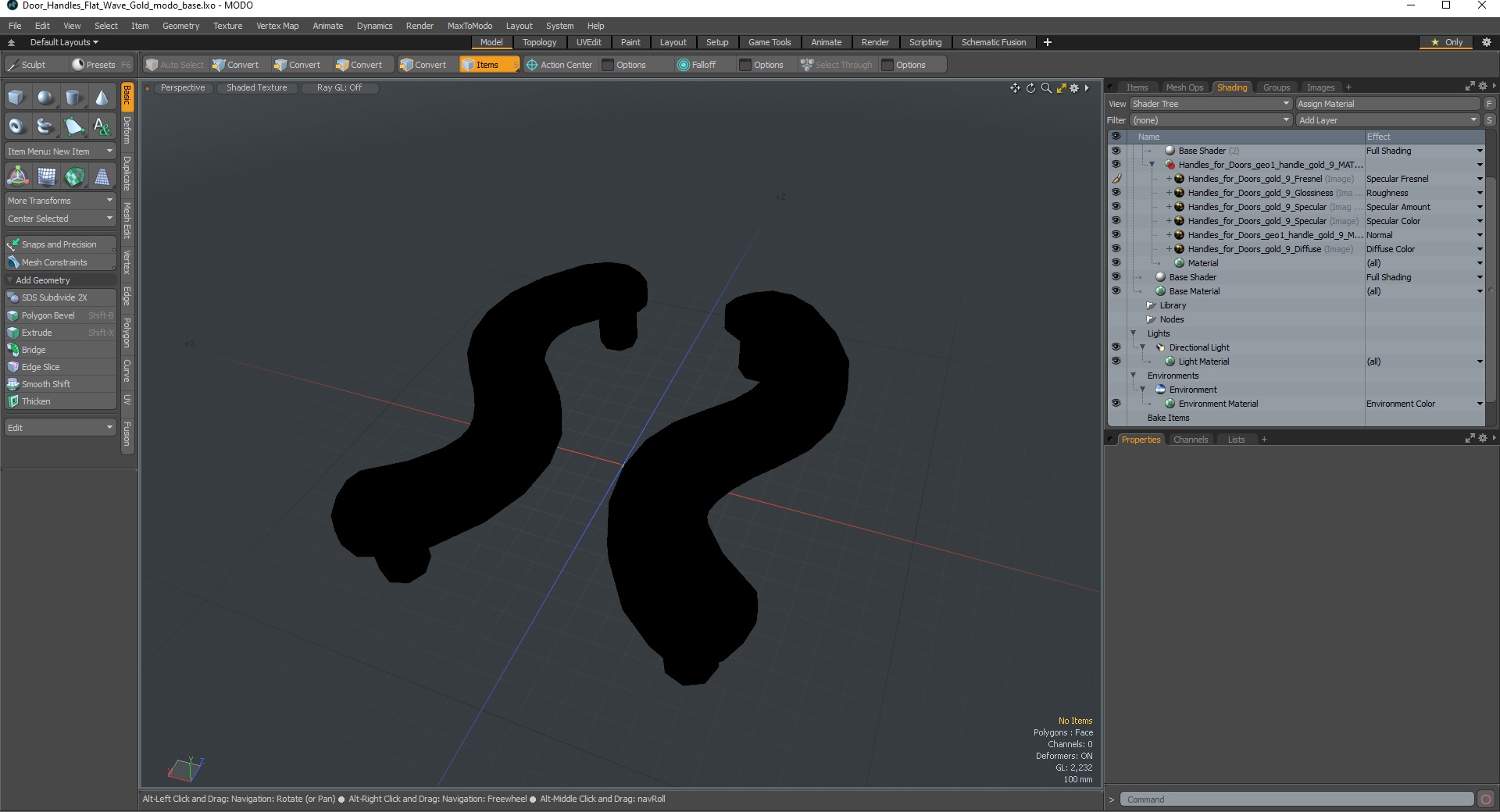Select the Cone primitive tool
Image resolution: width=1500 pixels, height=812 pixels.
click(x=102, y=98)
